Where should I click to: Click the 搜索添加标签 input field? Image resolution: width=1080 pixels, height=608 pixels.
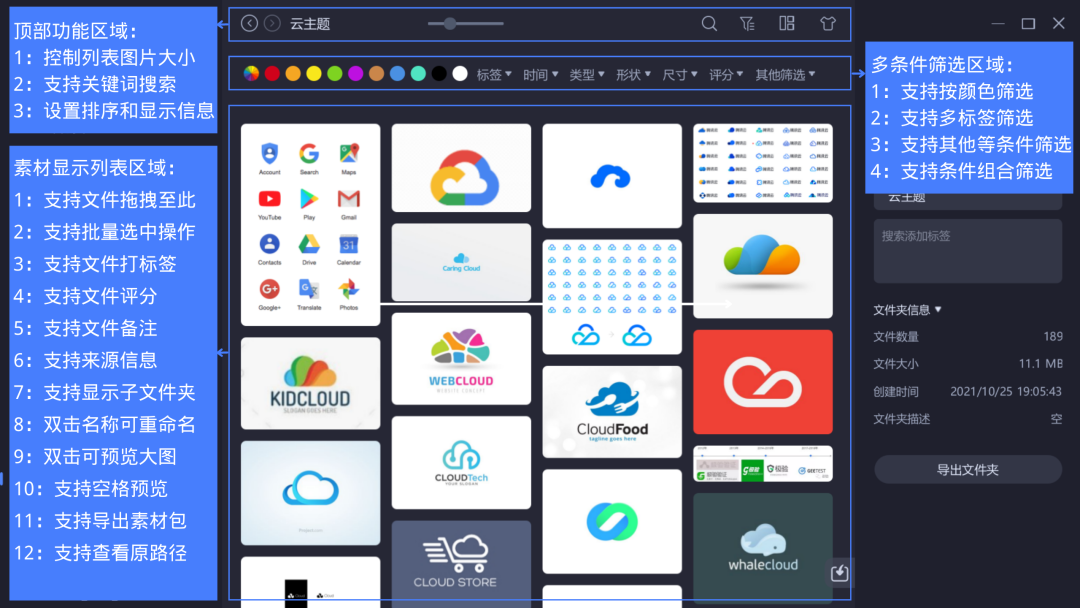point(968,251)
